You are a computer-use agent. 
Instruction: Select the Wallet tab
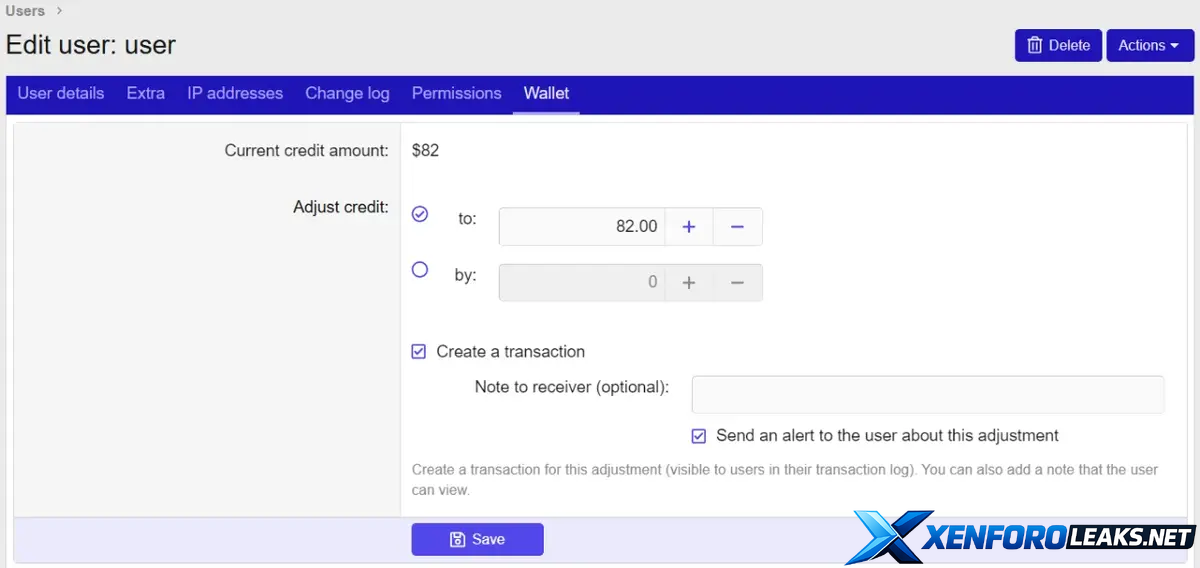pyautogui.click(x=546, y=93)
